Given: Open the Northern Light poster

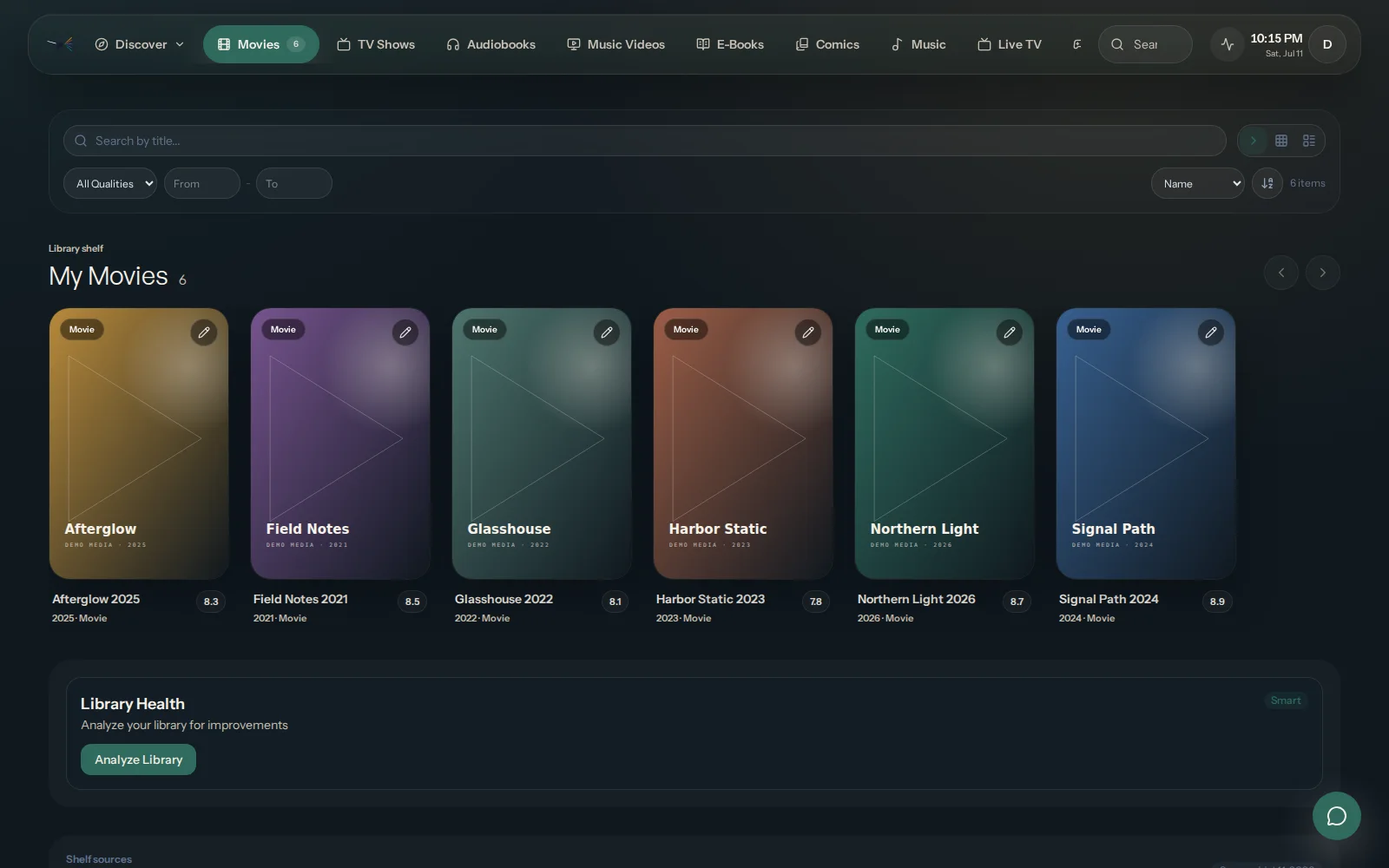Looking at the screenshot, I should 945,444.
